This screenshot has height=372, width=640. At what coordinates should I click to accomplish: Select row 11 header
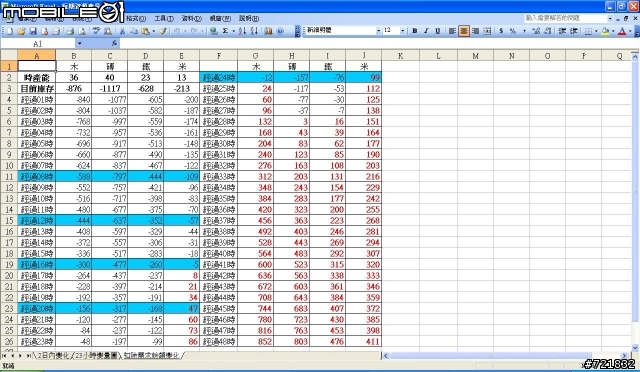point(9,176)
